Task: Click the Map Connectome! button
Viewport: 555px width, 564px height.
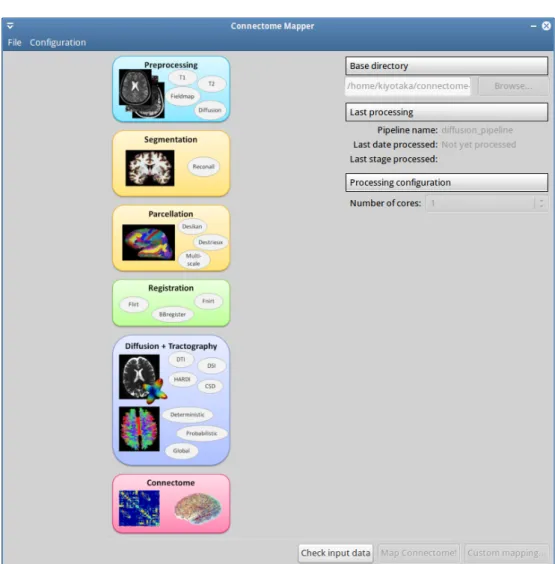Action: (x=418, y=553)
